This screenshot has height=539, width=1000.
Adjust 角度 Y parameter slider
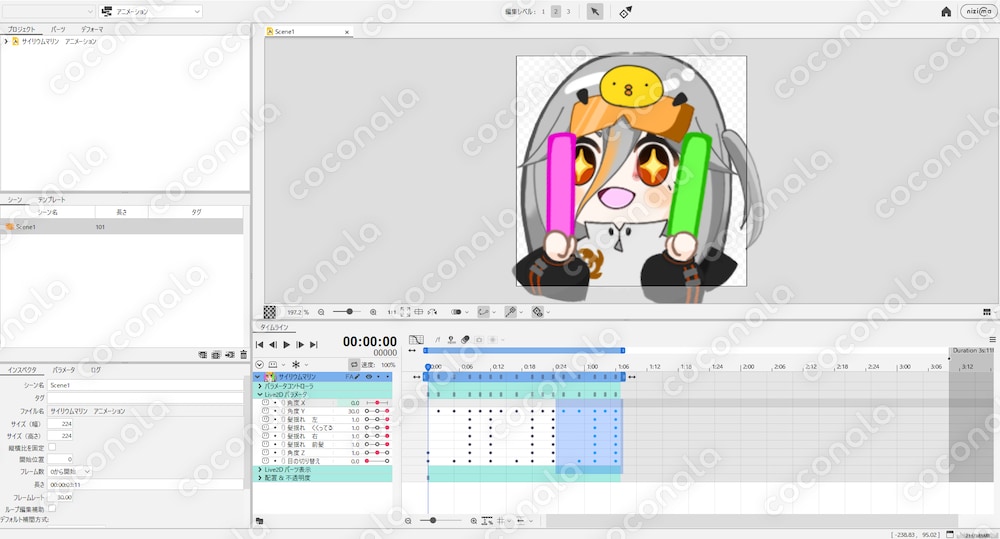click(x=377, y=411)
